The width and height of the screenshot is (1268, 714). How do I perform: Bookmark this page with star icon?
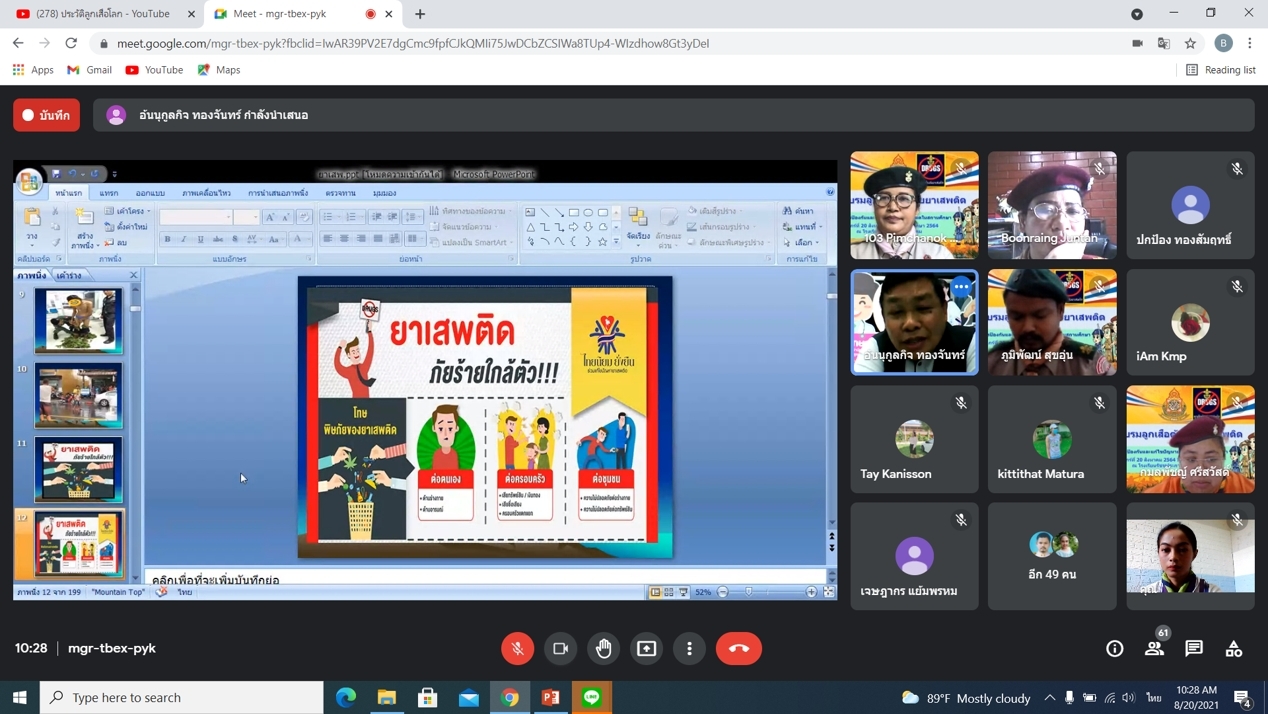[1190, 43]
